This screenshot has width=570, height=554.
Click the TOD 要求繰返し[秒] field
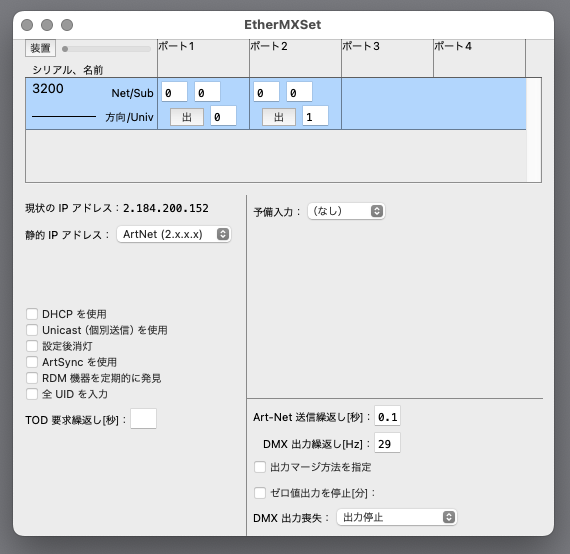pos(144,419)
